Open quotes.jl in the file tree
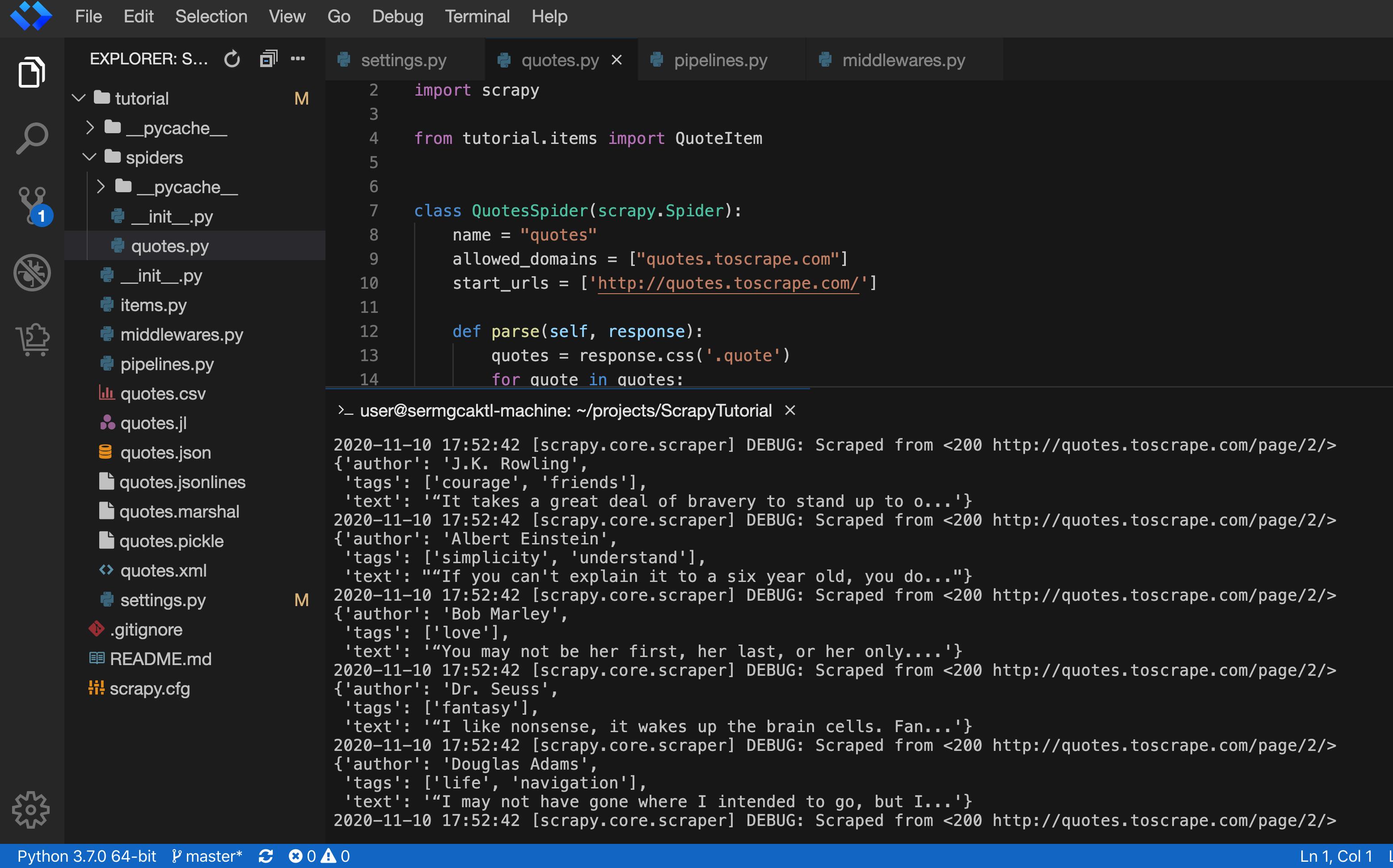1393x868 pixels. click(195, 423)
